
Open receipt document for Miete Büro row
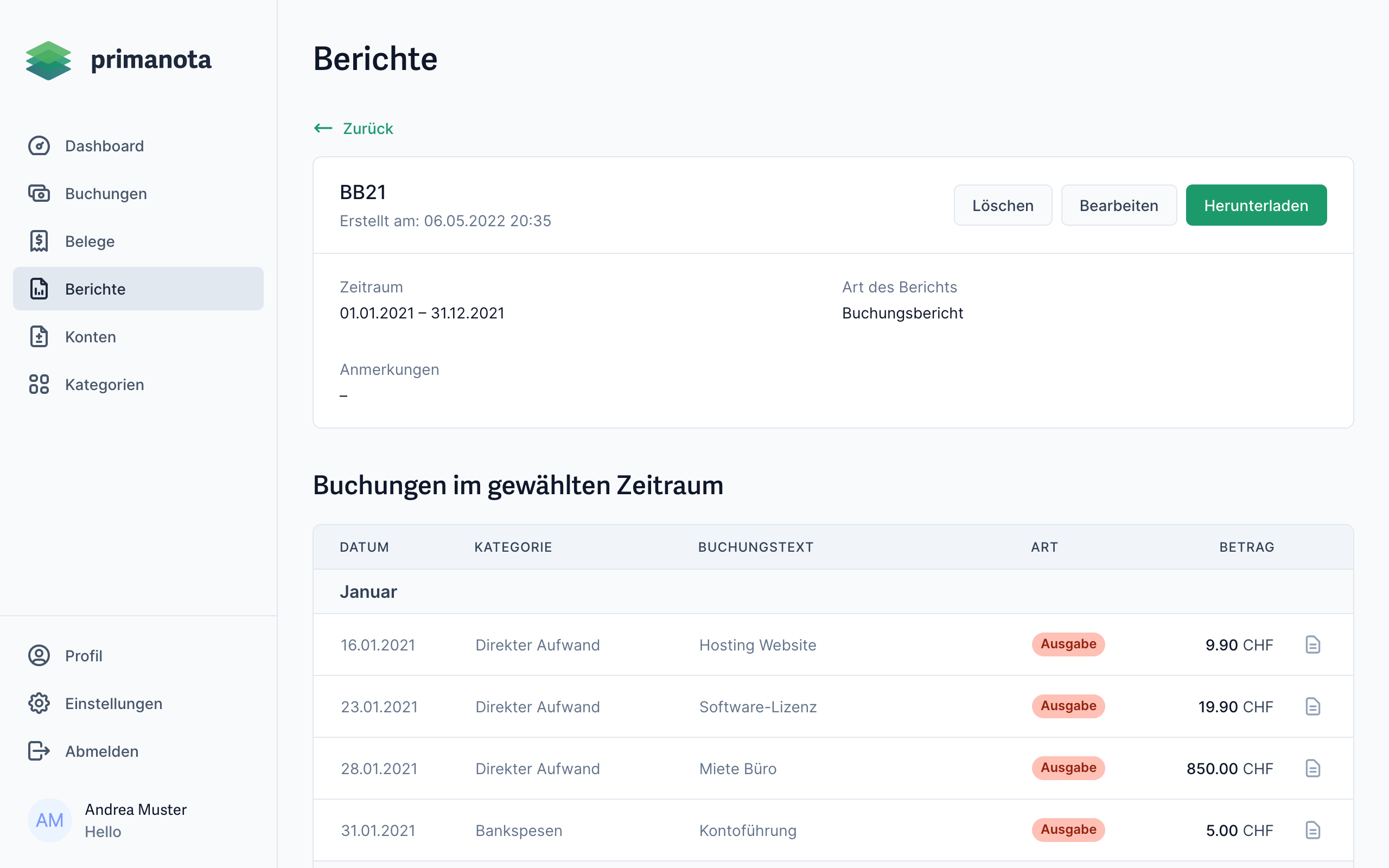1312,769
